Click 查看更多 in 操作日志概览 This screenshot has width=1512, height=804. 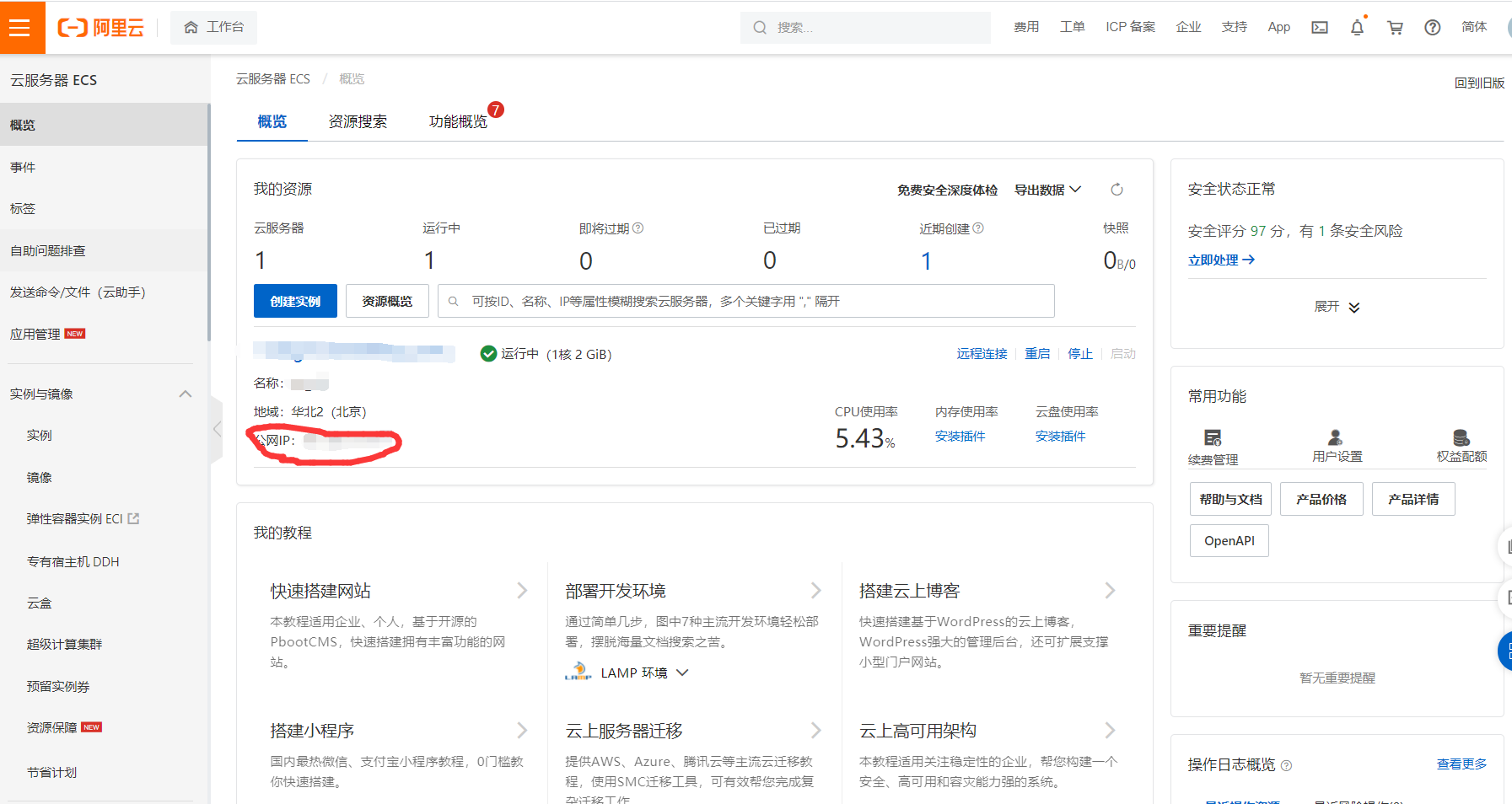tap(1461, 764)
